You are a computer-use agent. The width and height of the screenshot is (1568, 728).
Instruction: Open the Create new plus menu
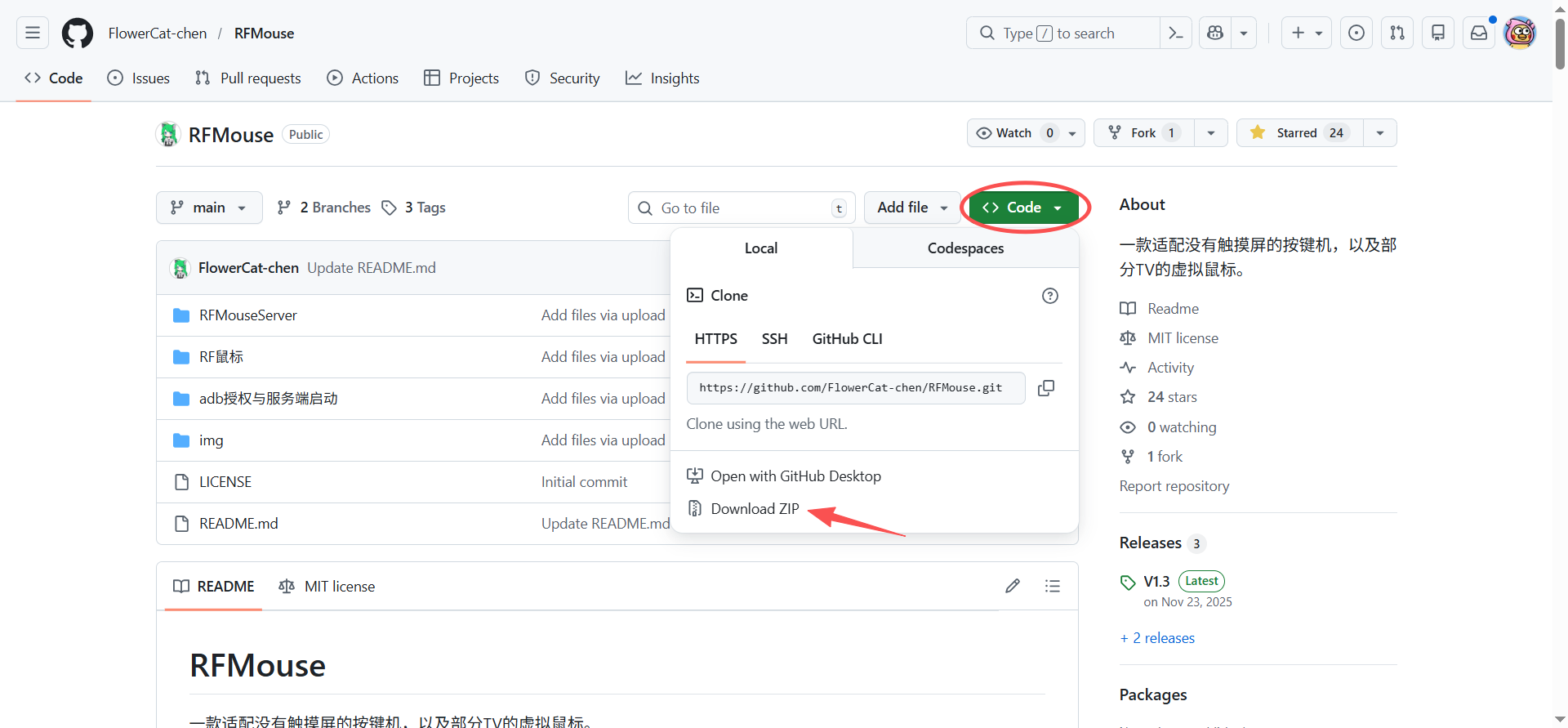1307,33
